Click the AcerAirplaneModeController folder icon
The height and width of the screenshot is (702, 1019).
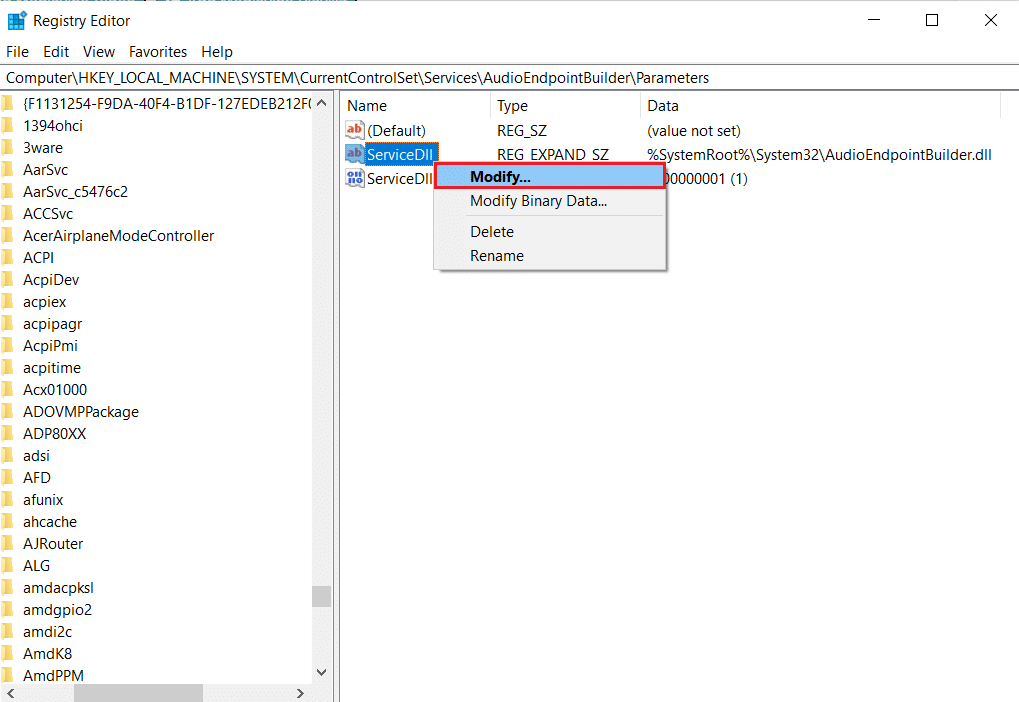click(x=8, y=236)
